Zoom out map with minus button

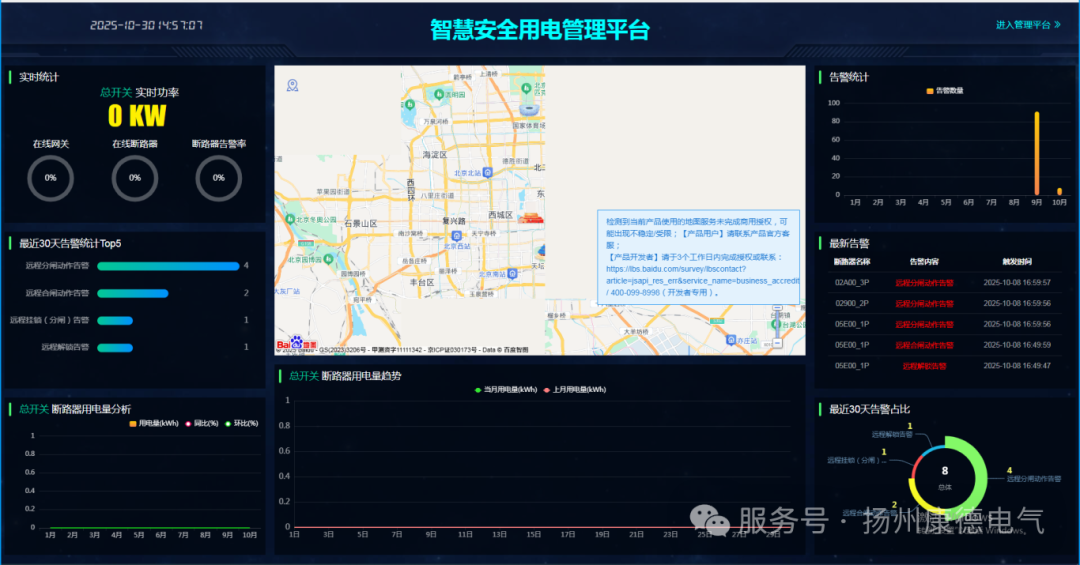point(778,343)
